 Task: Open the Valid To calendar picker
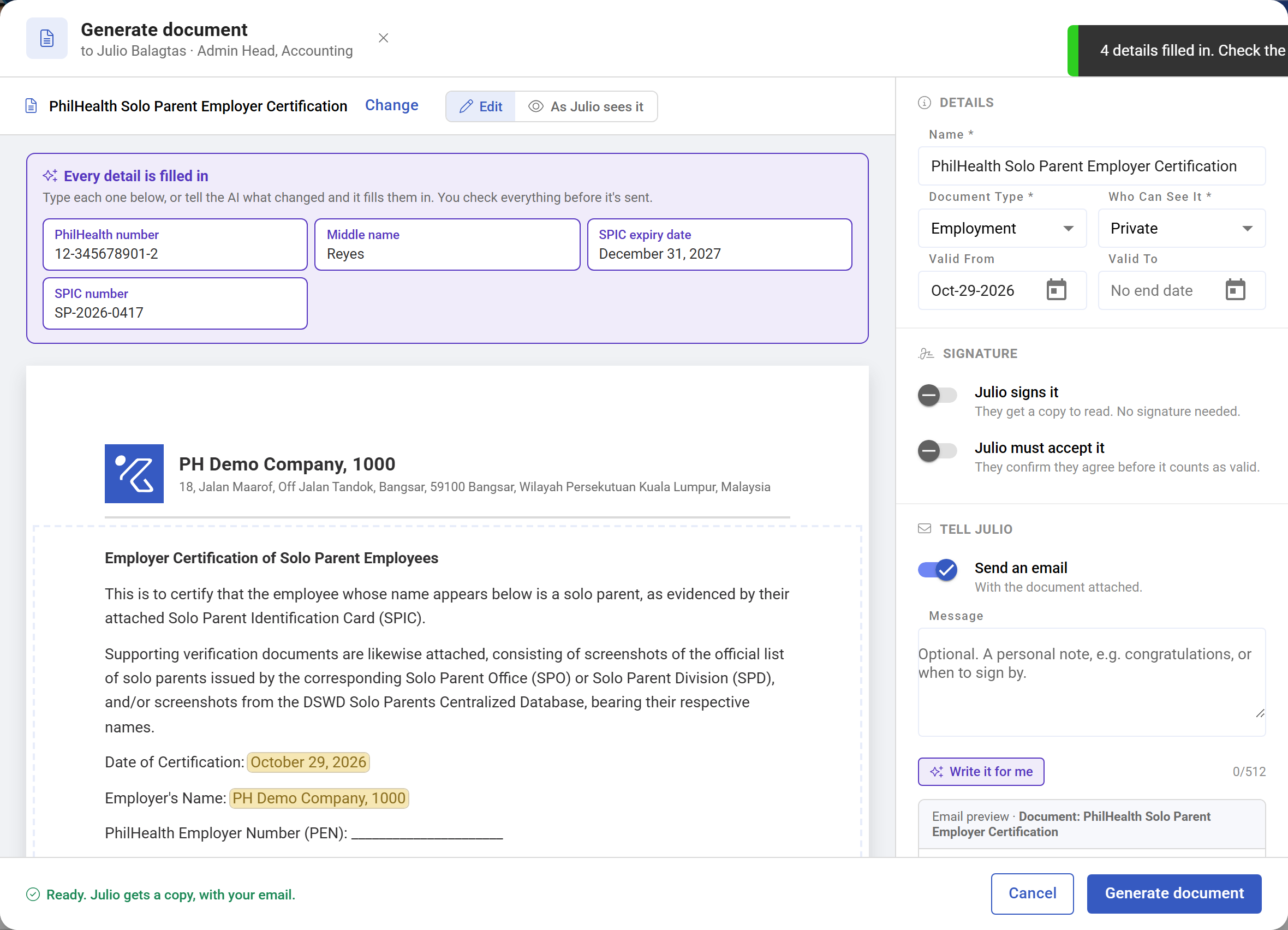pos(1235,290)
